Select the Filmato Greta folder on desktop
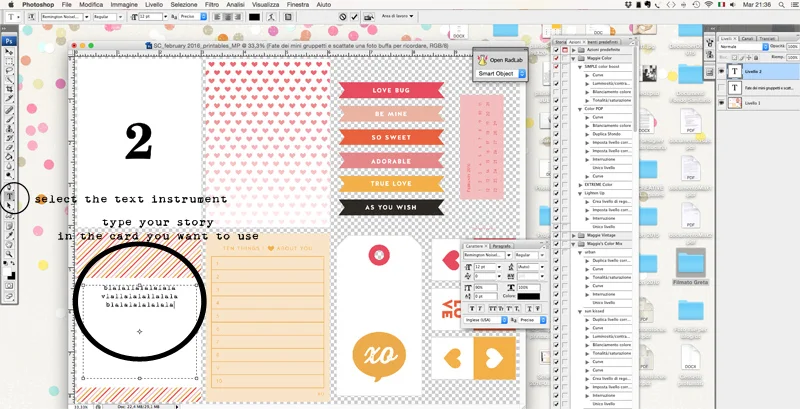This screenshot has height=409, width=800. [690, 266]
